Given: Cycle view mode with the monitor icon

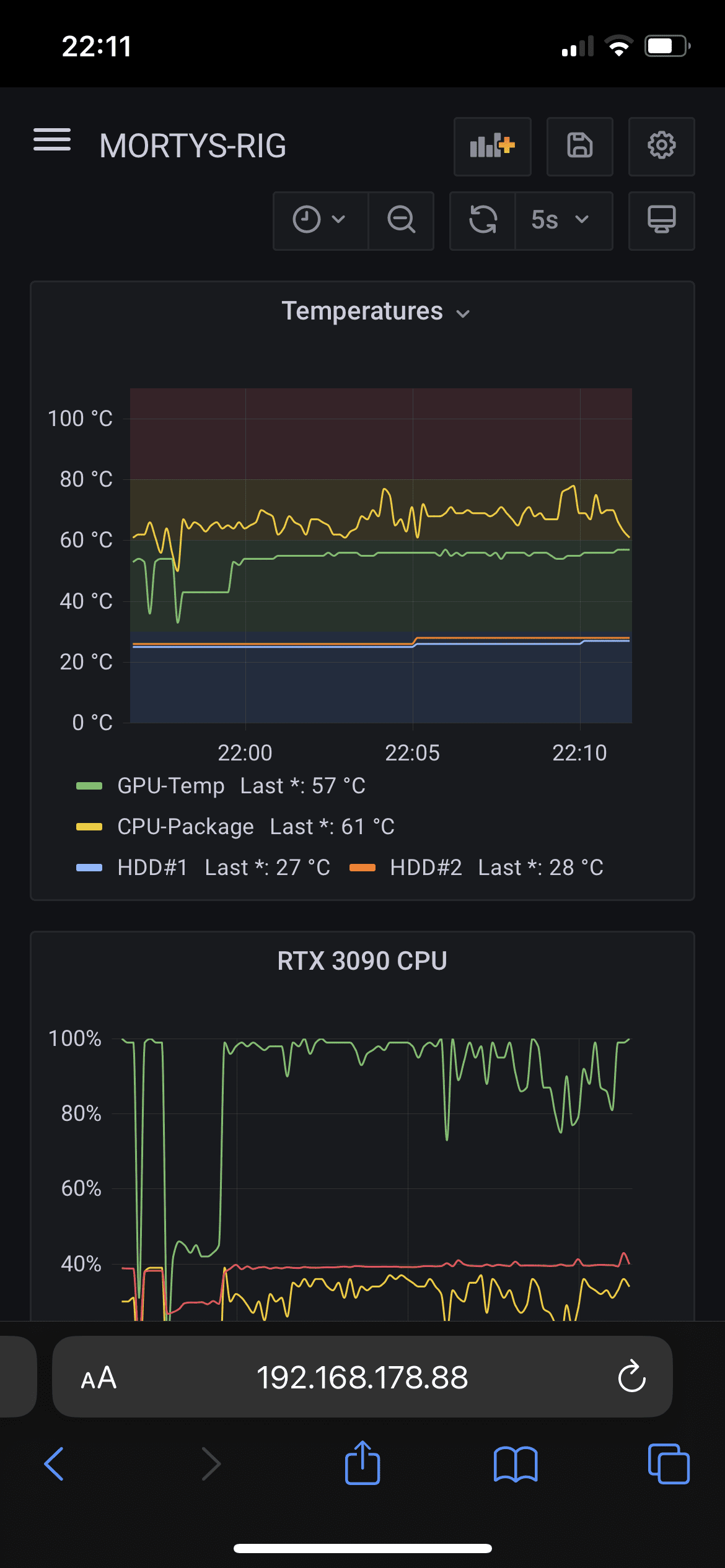Looking at the screenshot, I should [x=662, y=220].
